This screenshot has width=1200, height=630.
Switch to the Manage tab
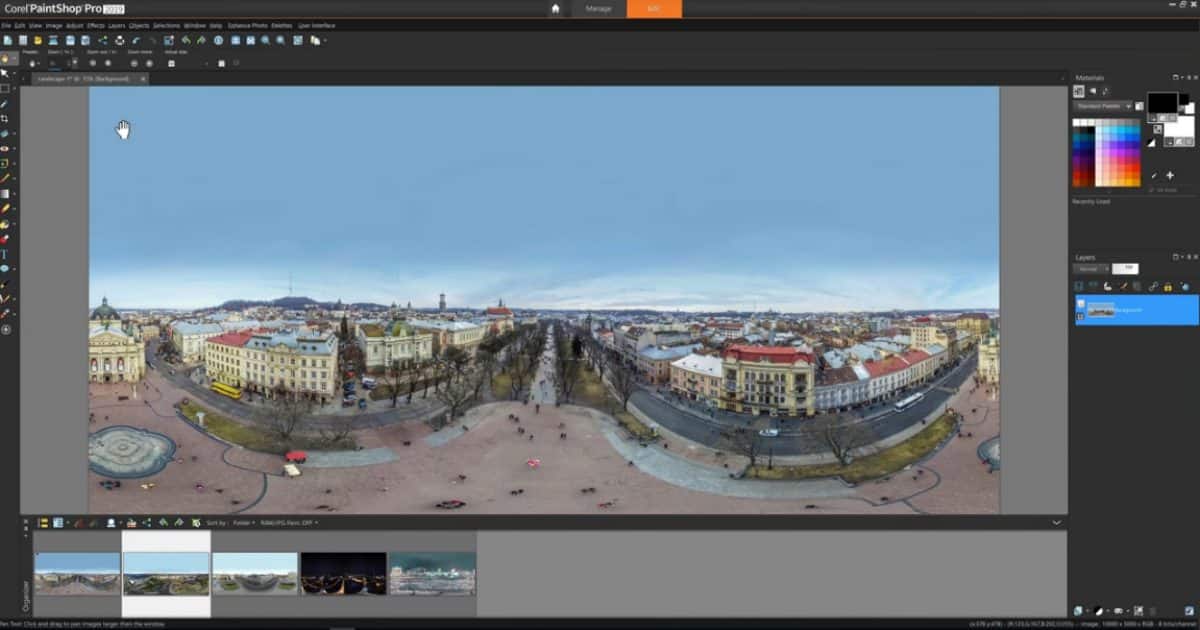597,8
